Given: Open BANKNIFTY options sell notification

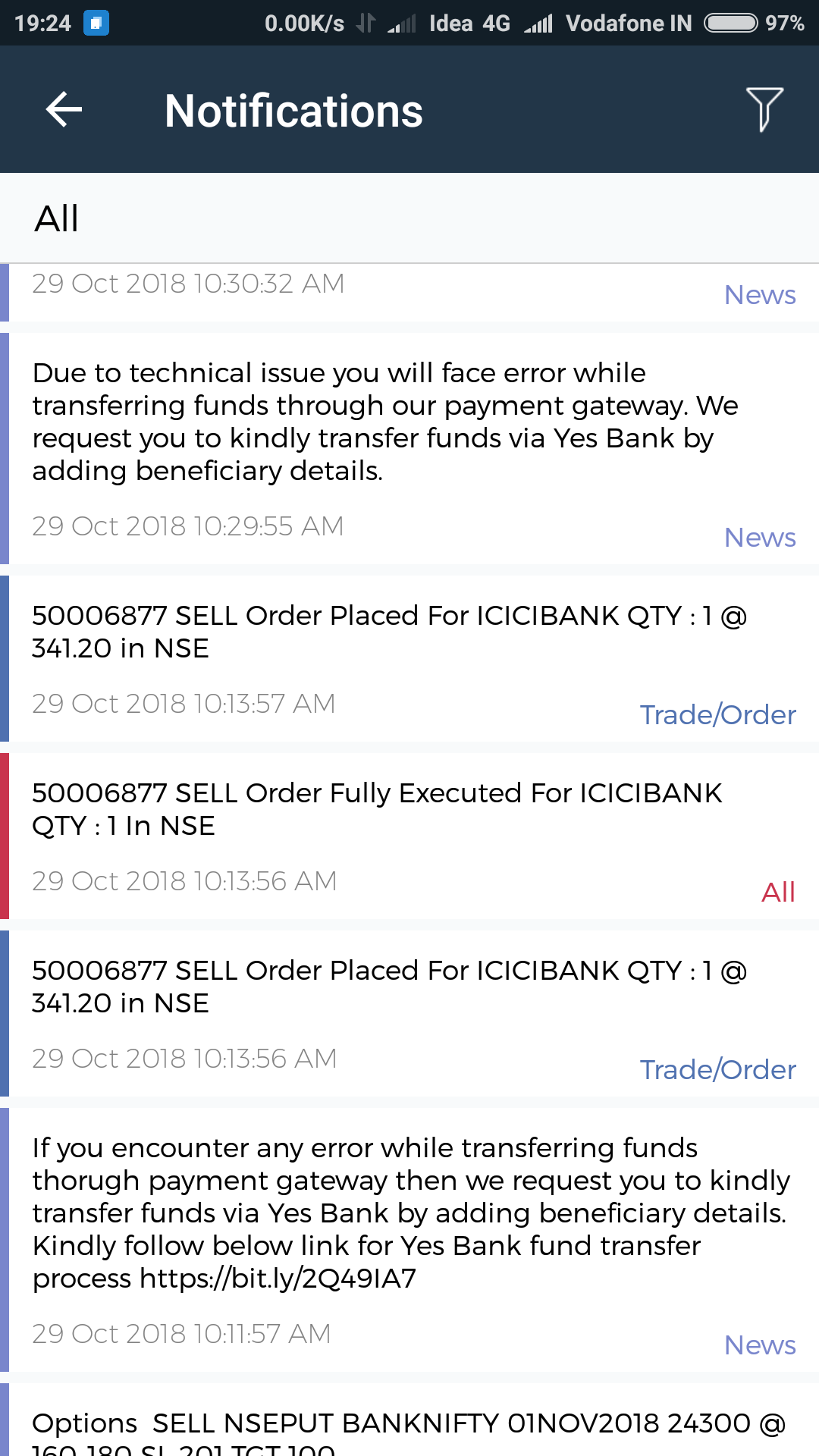Looking at the screenshot, I should (x=408, y=1430).
